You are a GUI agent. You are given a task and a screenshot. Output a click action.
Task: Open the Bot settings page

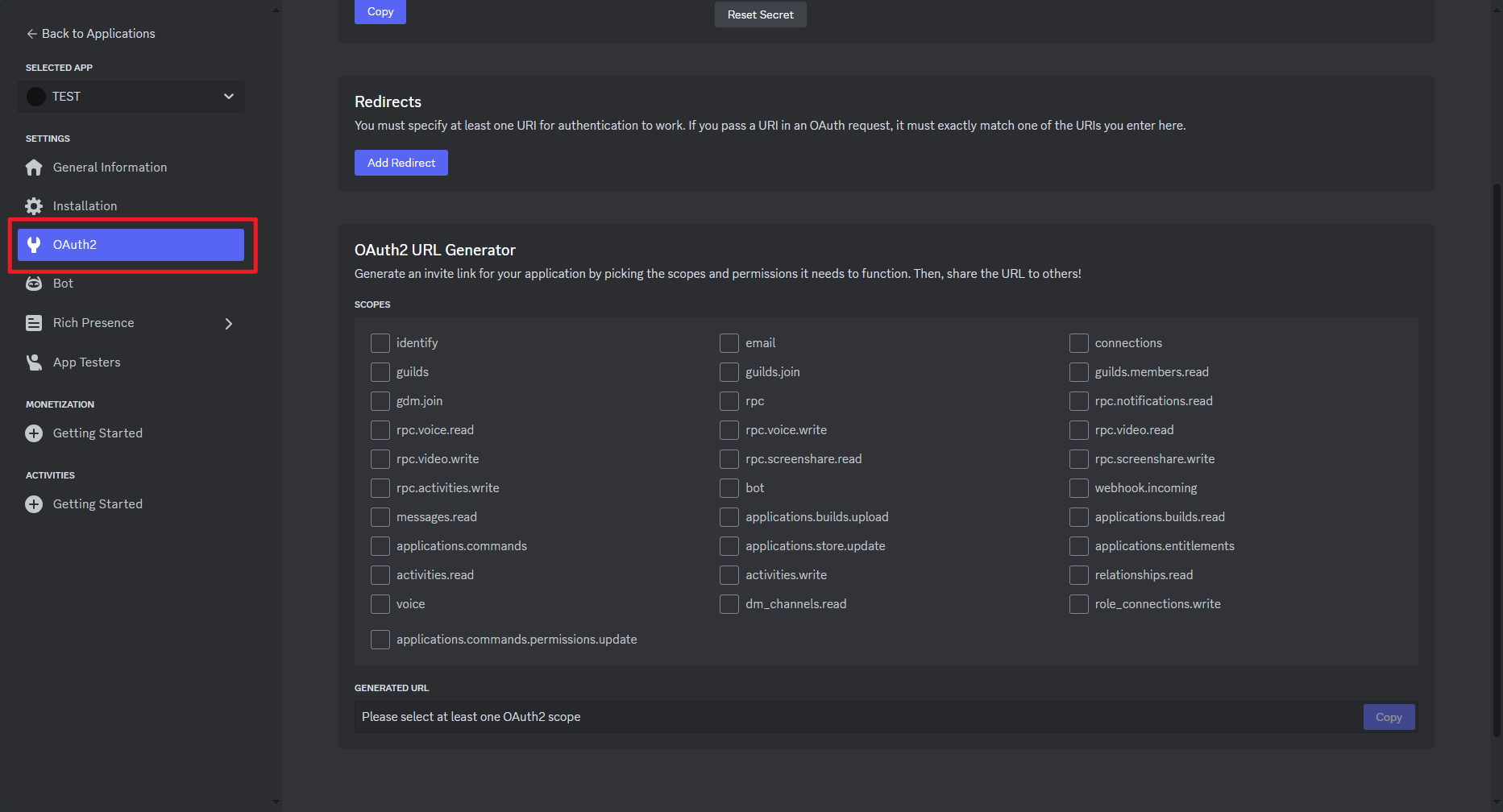(131, 284)
